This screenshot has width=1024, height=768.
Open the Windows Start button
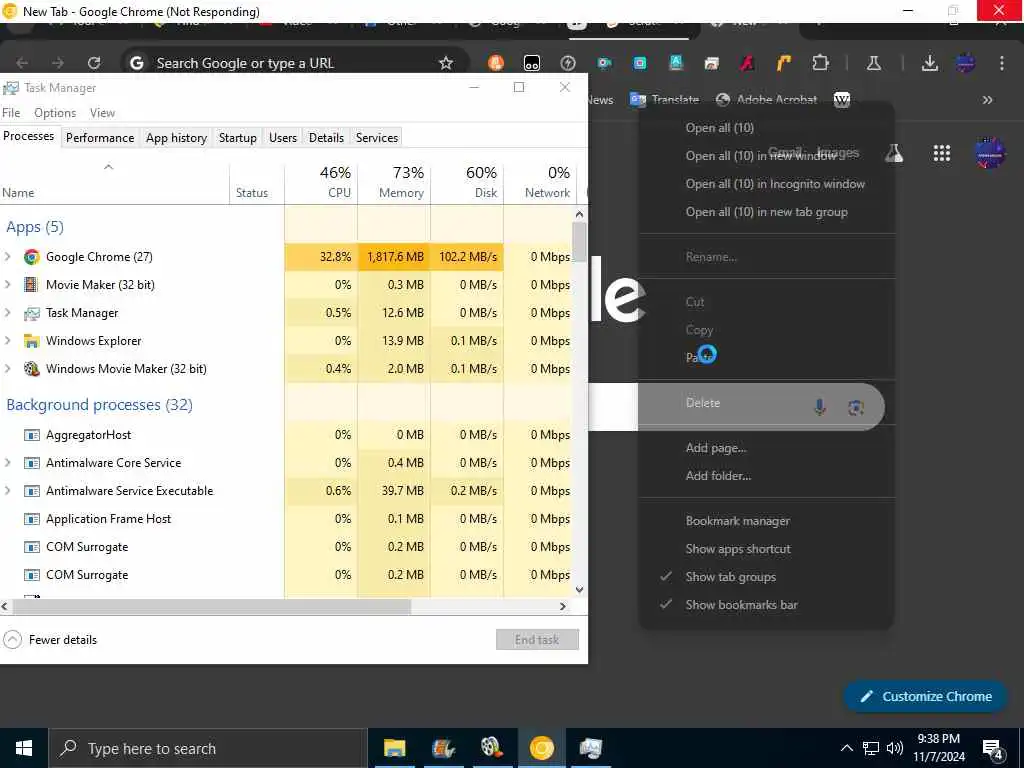pyautogui.click(x=24, y=748)
